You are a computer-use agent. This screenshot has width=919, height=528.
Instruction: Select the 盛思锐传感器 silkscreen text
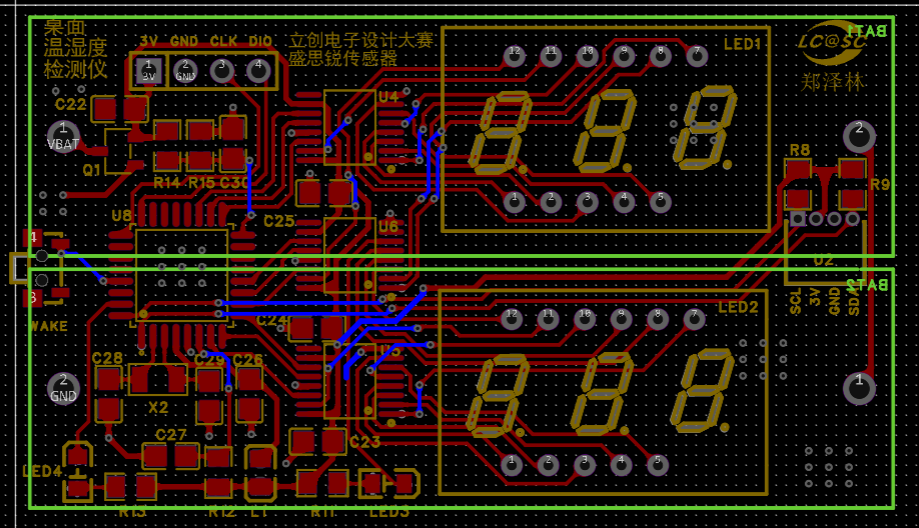[343, 58]
